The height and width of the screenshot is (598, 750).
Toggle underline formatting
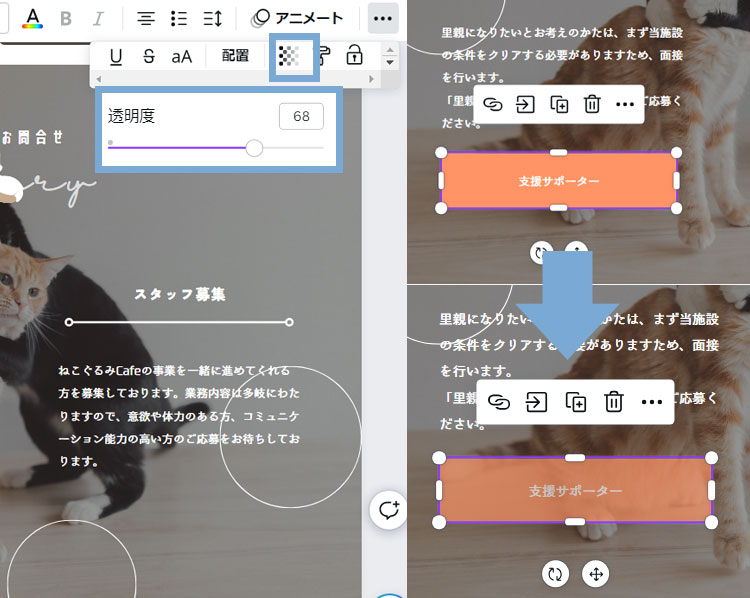(116, 56)
